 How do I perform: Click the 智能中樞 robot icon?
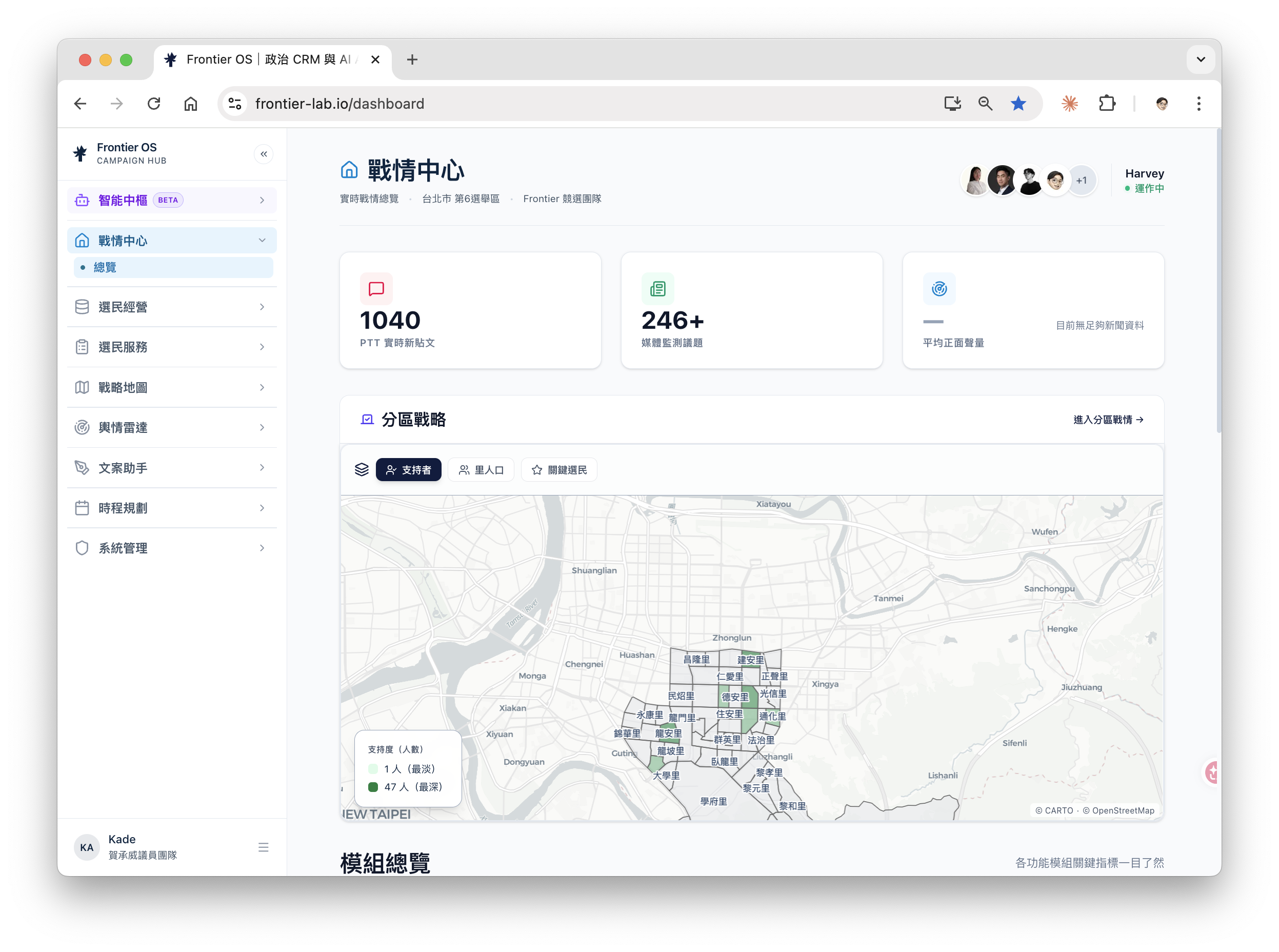point(82,200)
